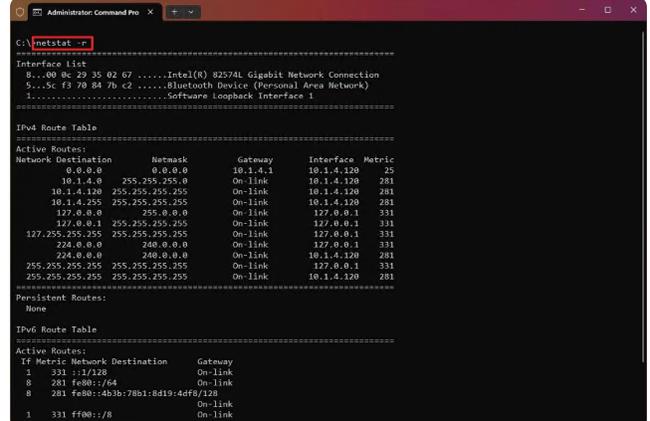Click the 10.1.4.1 gateway address
The image size is (650, 421).
tap(253, 170)
